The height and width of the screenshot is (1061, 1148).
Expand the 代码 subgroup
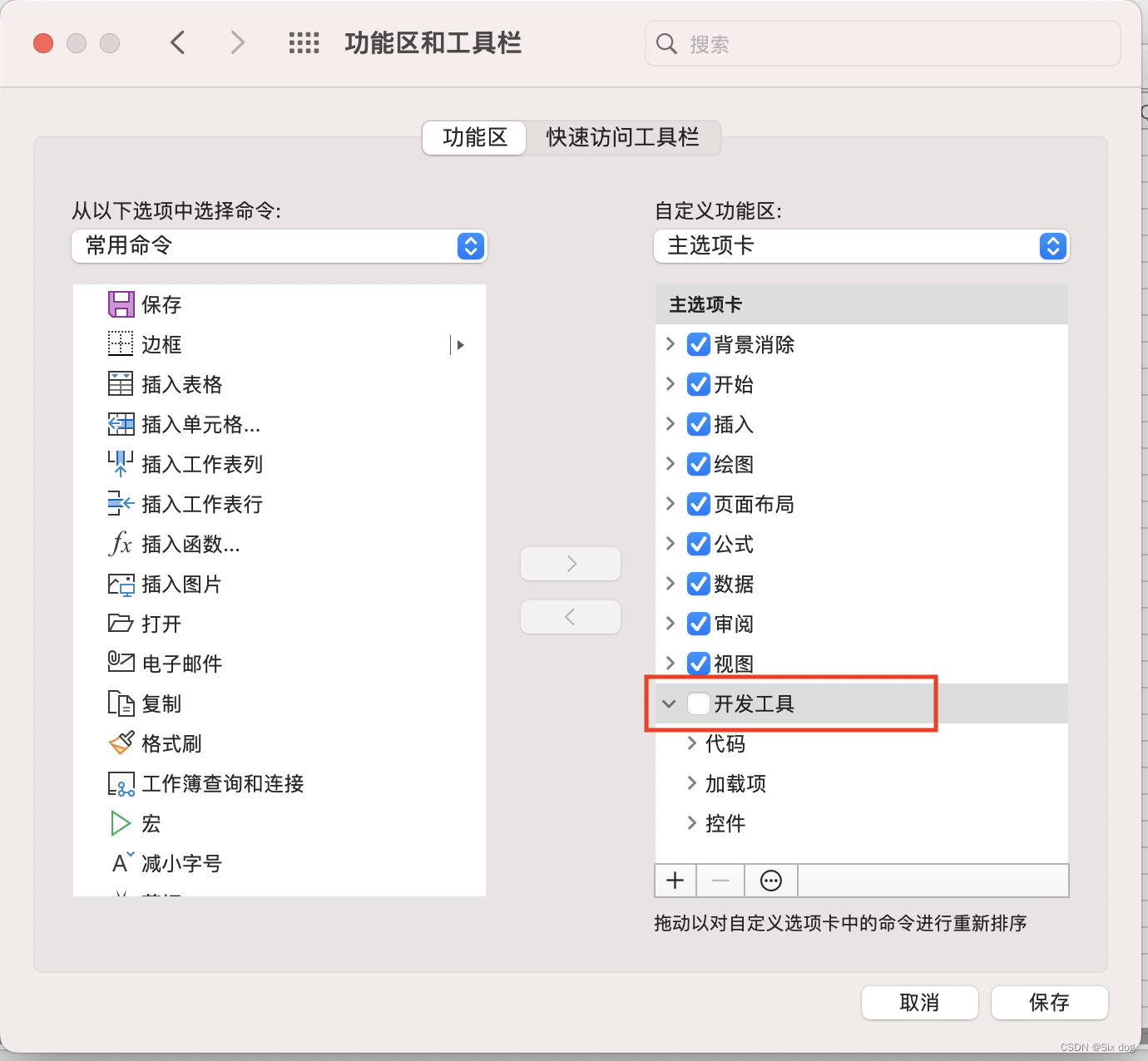(x=692, y=743)
